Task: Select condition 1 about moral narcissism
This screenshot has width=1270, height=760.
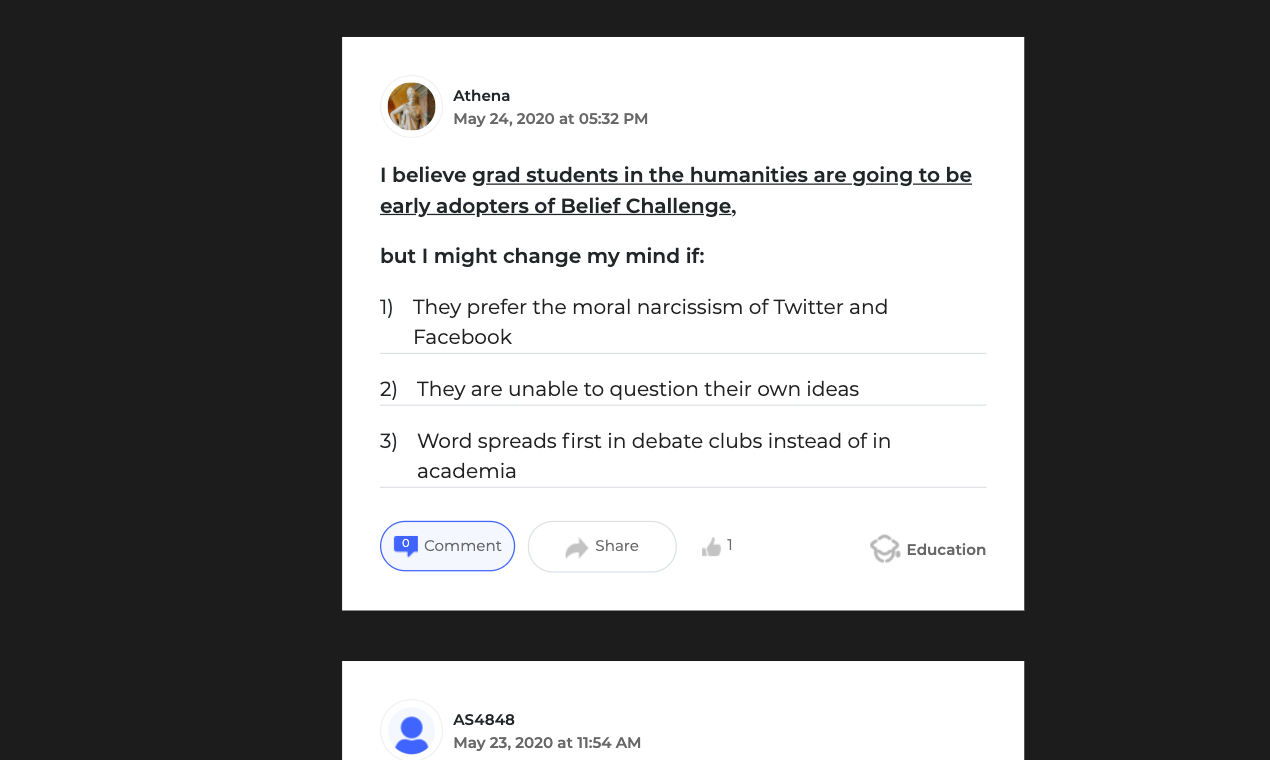Action: 650,321
